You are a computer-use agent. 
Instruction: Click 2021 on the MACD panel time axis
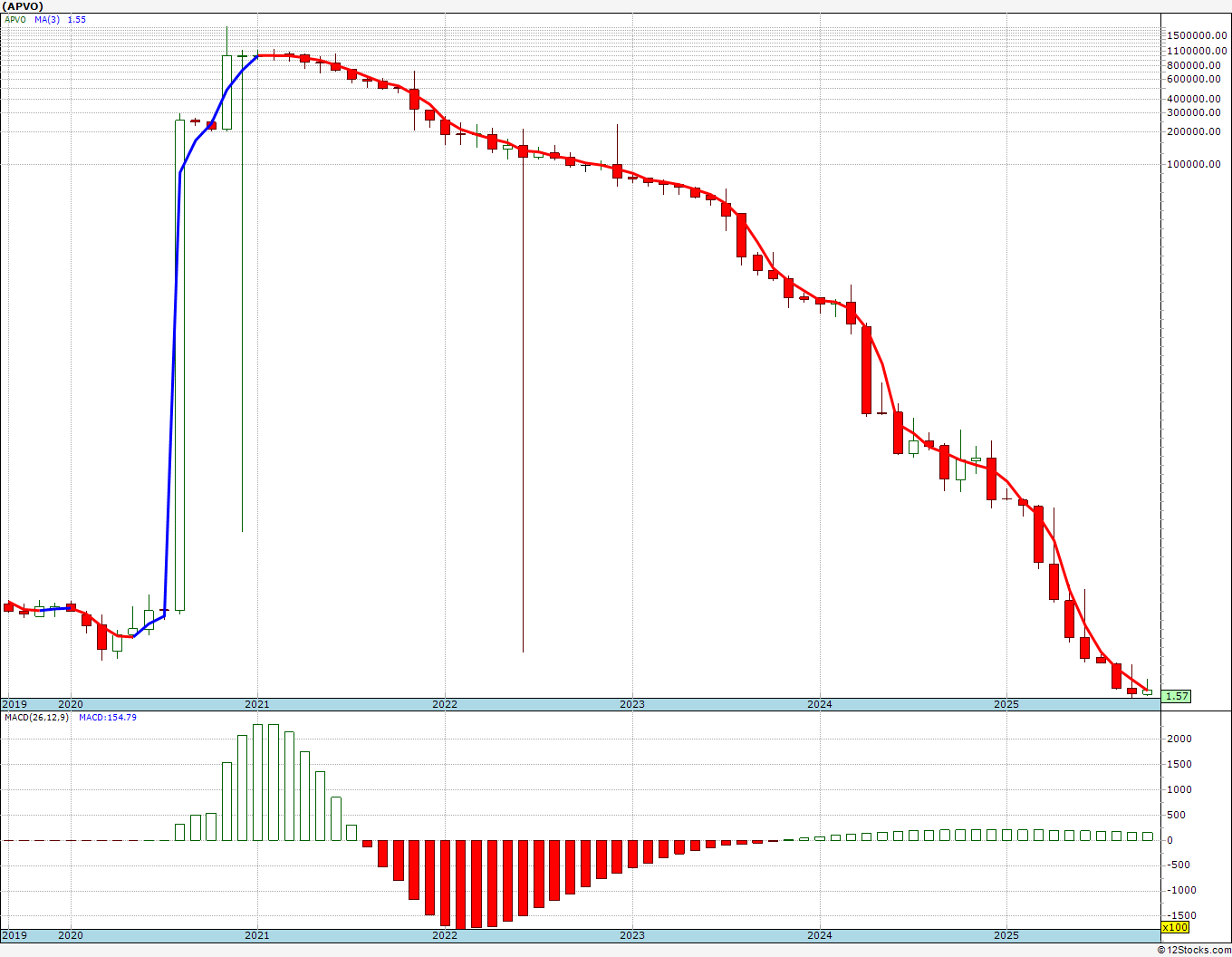click(x=257, y=934)
